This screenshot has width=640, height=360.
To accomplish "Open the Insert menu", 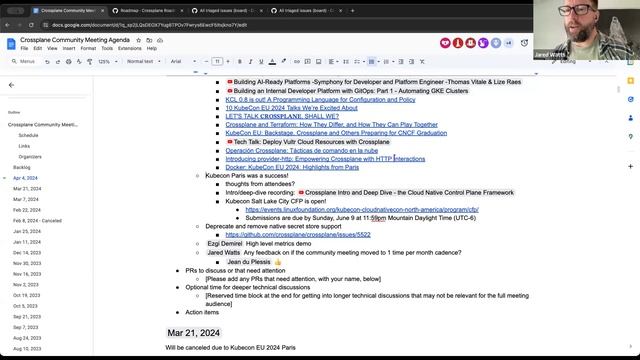I will pos(69,48).
